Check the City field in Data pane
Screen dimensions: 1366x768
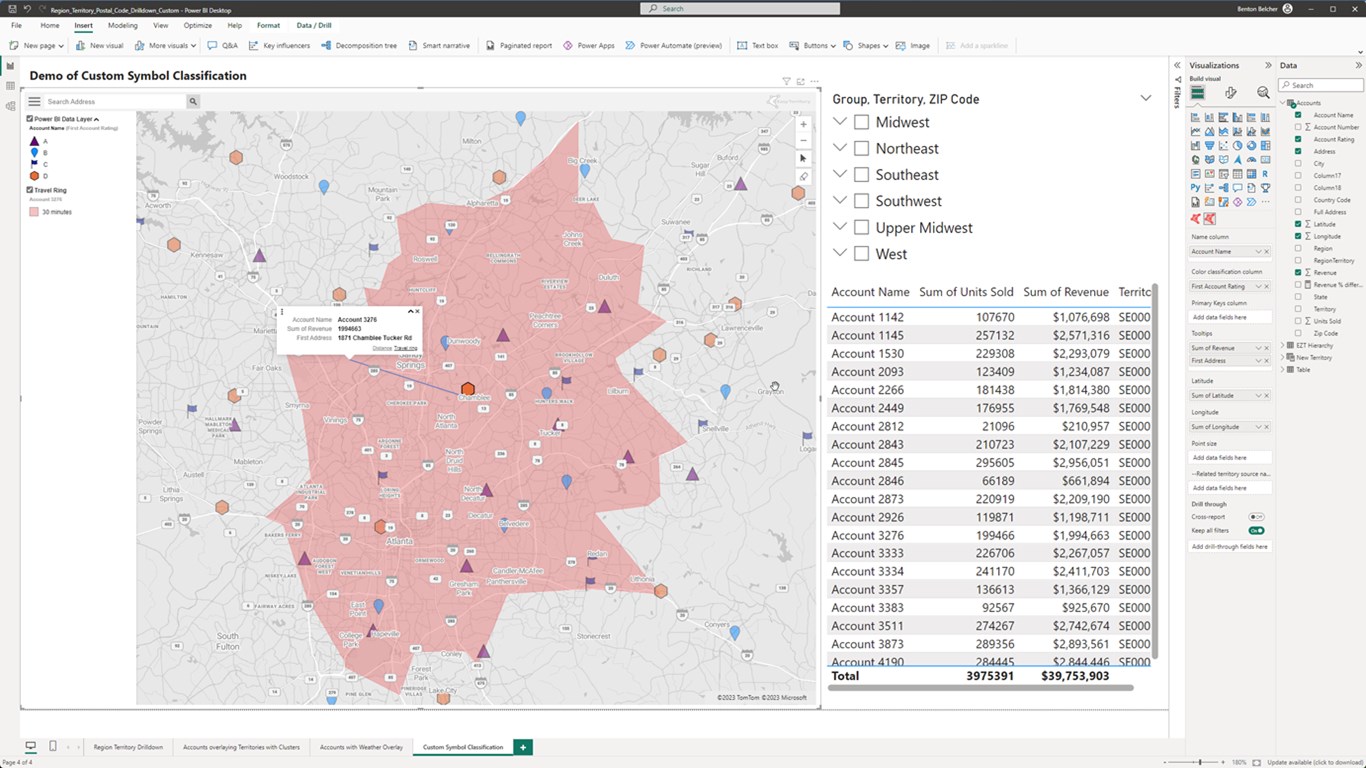pos(1298,163)
